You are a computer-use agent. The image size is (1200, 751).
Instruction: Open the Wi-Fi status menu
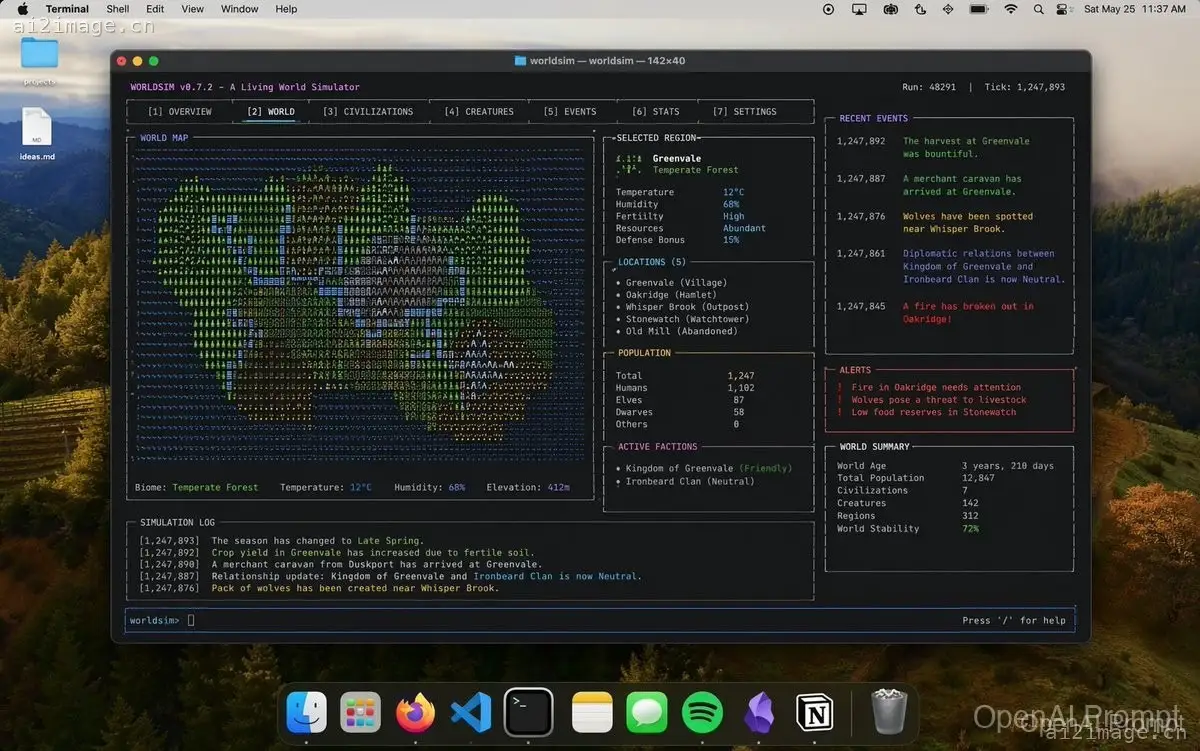[x=1011, y=9]
